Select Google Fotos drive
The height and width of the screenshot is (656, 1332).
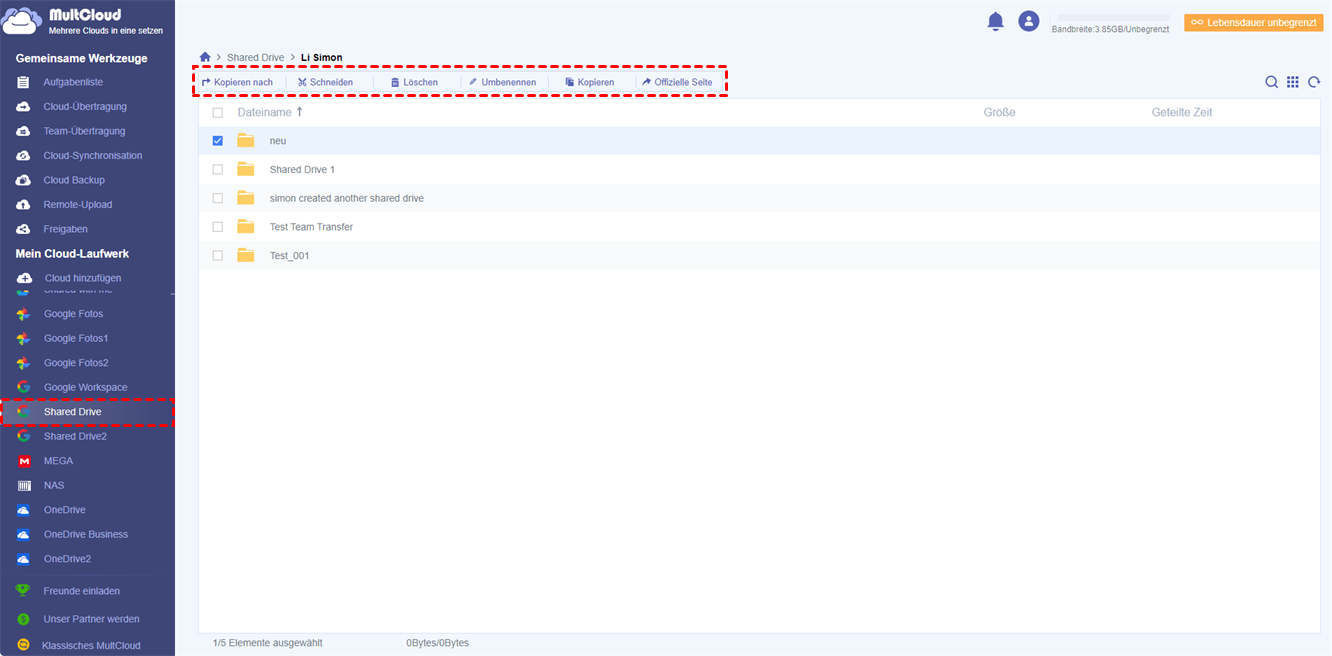pos(73,314)
